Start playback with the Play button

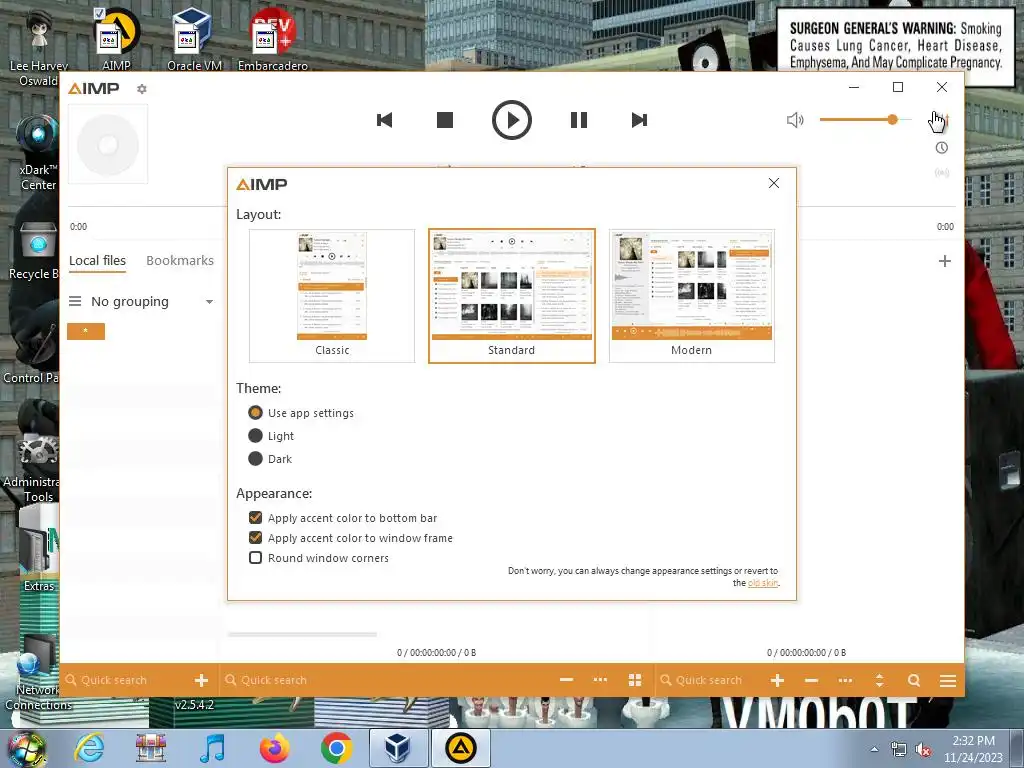pyautogui.click(x=512, y=120)
